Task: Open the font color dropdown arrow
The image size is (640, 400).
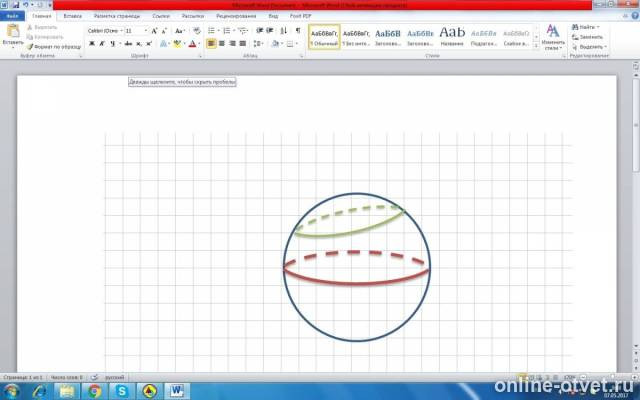Action: (x=199, y=44)
